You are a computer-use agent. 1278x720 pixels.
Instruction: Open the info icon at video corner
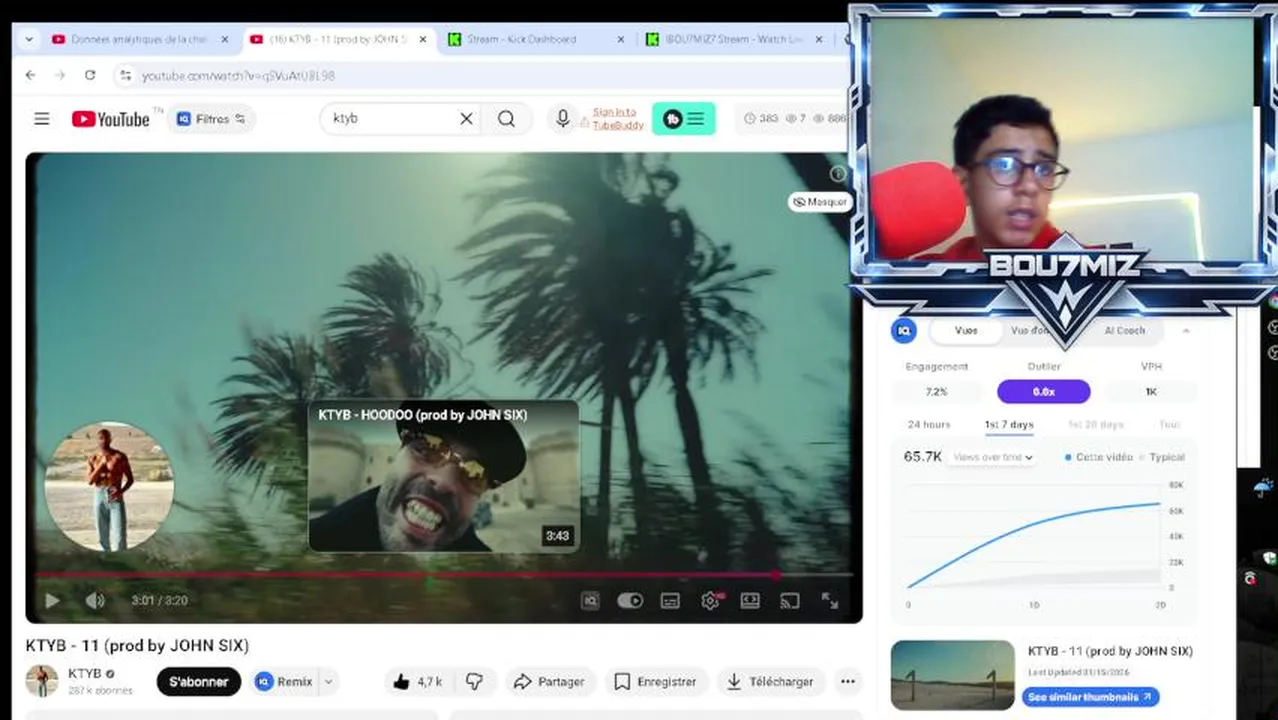838,174
